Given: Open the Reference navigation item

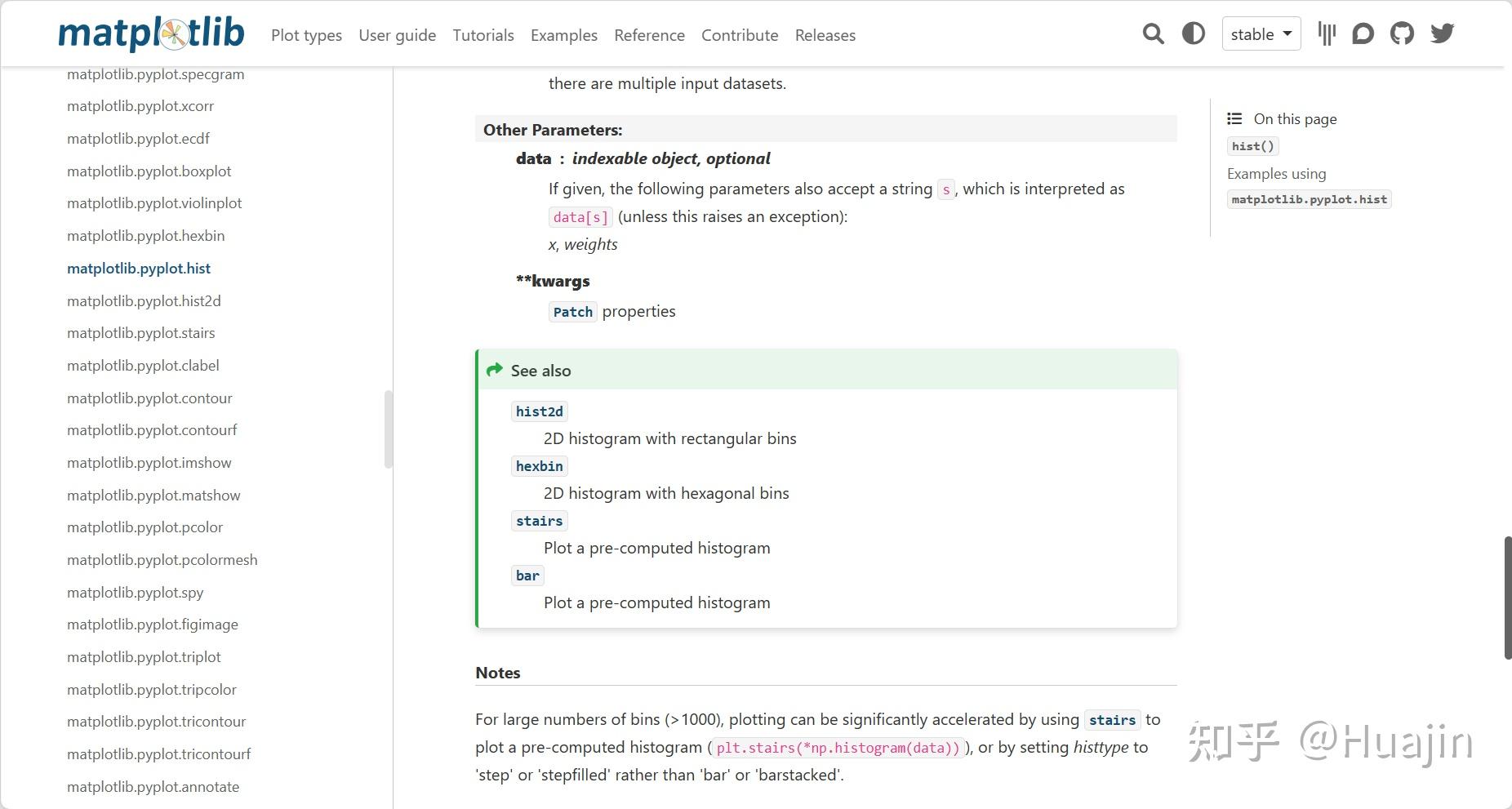Looking at the screenshot, I should coord(649,35).
